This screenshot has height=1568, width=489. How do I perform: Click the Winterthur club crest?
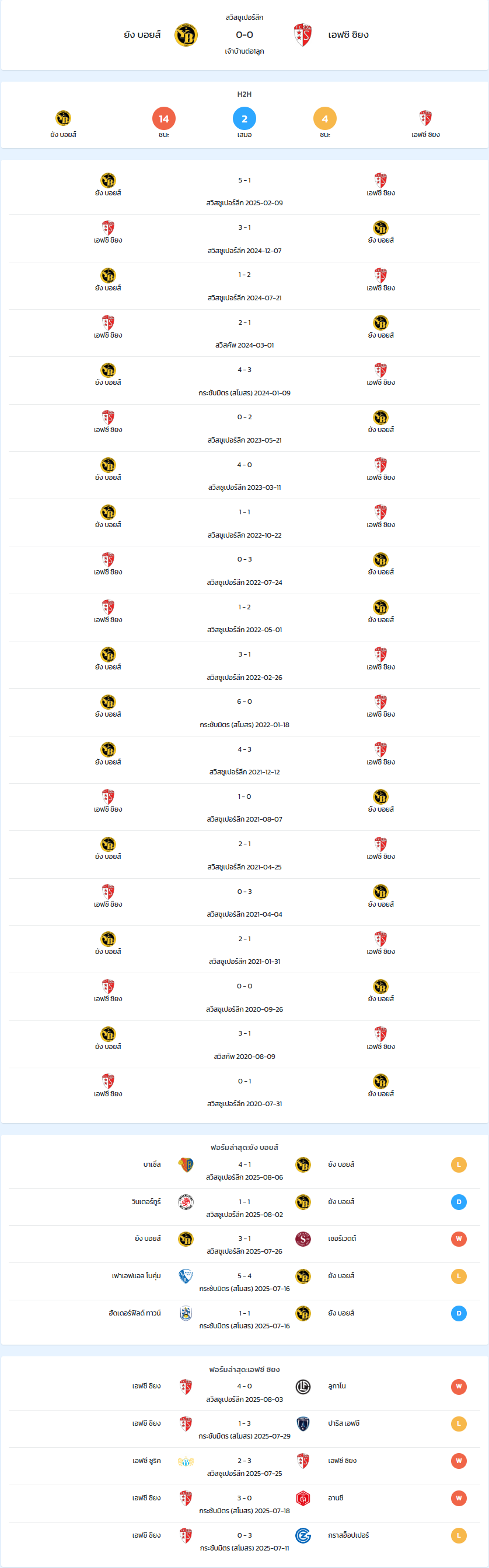pyautogui.click(x=186, y=1202)
